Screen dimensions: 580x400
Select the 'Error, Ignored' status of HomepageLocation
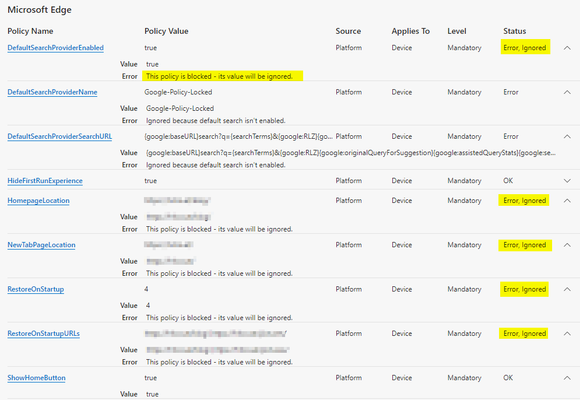pyautogui.click(x=525, y=201)
